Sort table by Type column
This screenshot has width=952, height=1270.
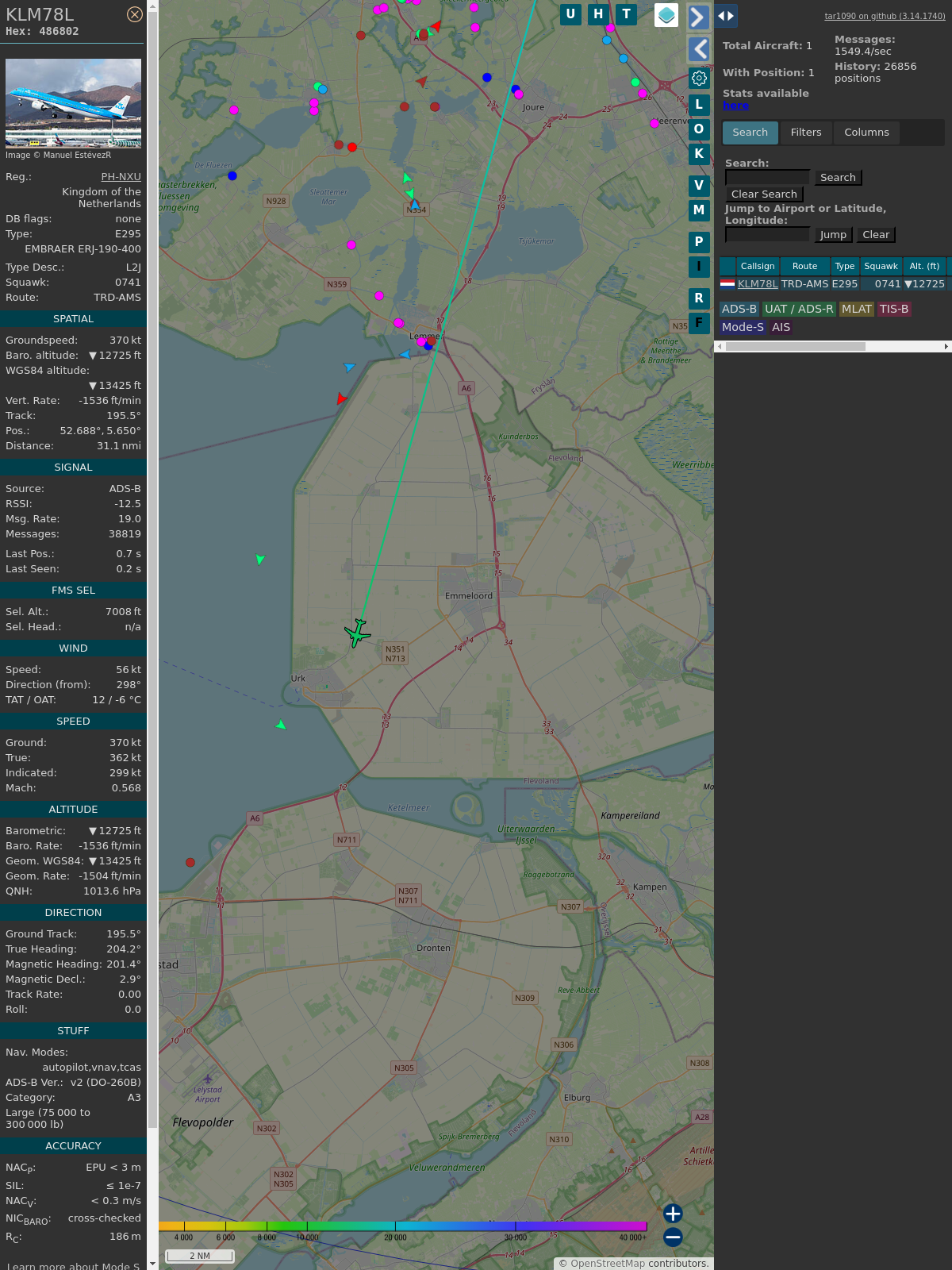point(845,266)
